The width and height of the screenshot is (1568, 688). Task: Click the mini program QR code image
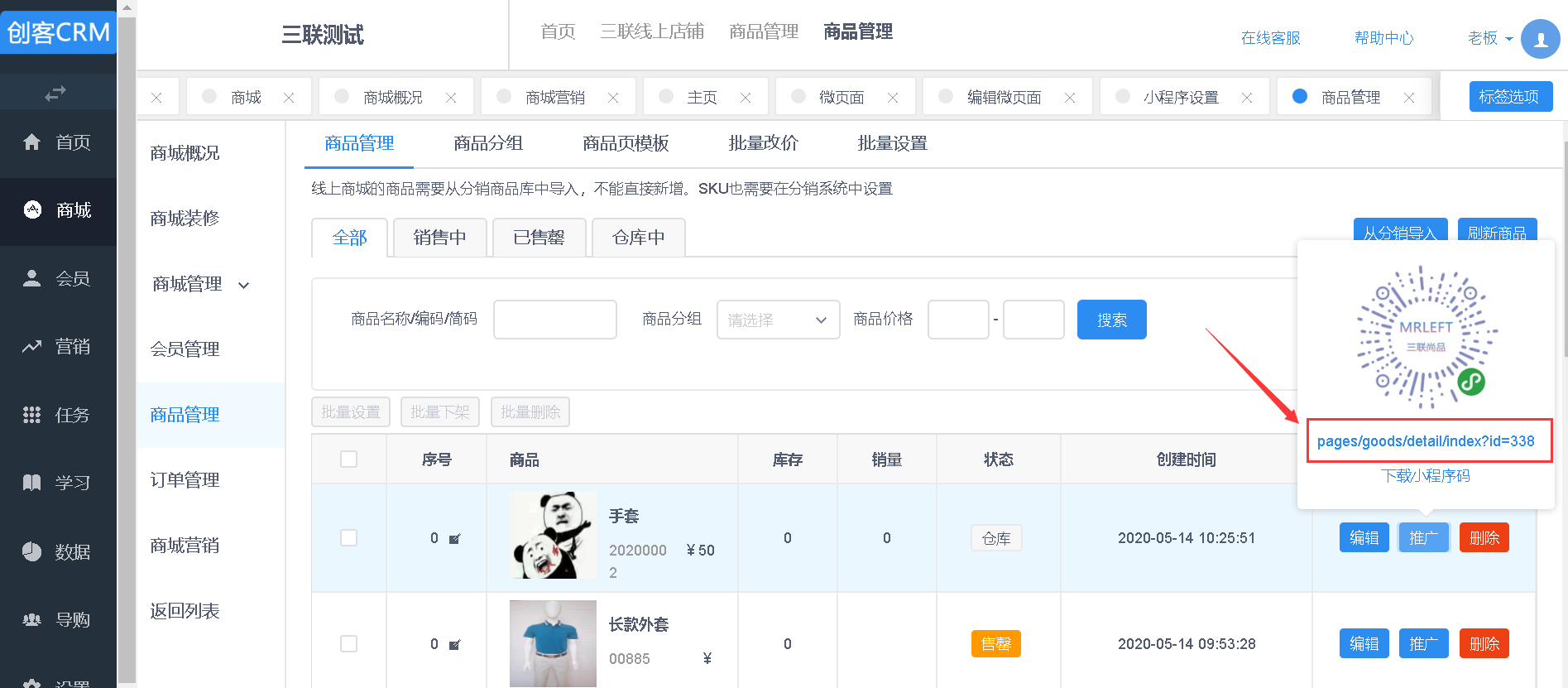tap(1426, 336)
